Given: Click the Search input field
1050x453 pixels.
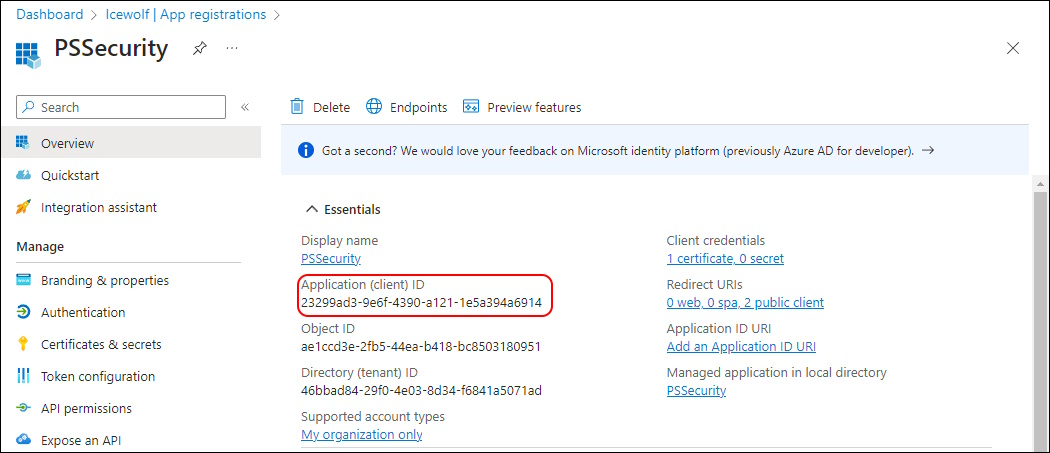Looking at the screenshot, I should click(x=121, y=107).
